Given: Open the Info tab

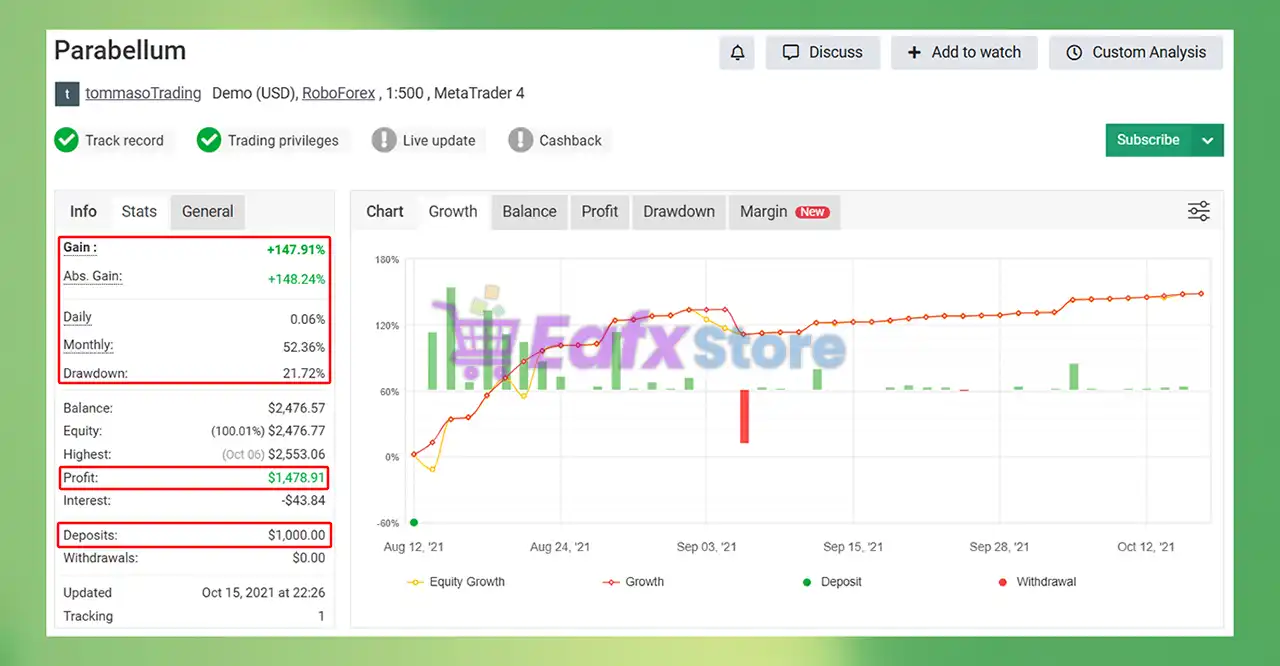Looking at the screenshot, I should tap(83, 211).
